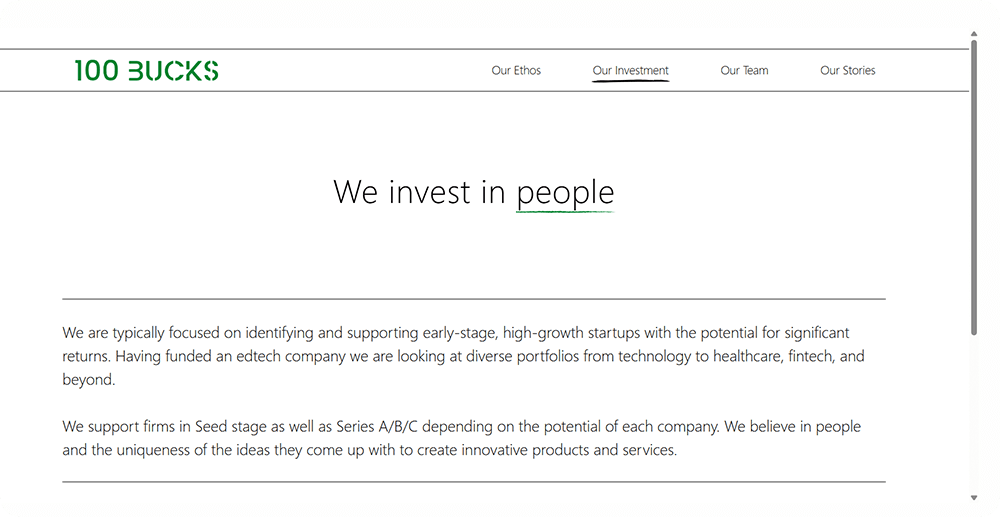Click the green-underlined word "people"
Image resolution: width=1000 pixels, height=517 pixels.
tap(565, 192)
